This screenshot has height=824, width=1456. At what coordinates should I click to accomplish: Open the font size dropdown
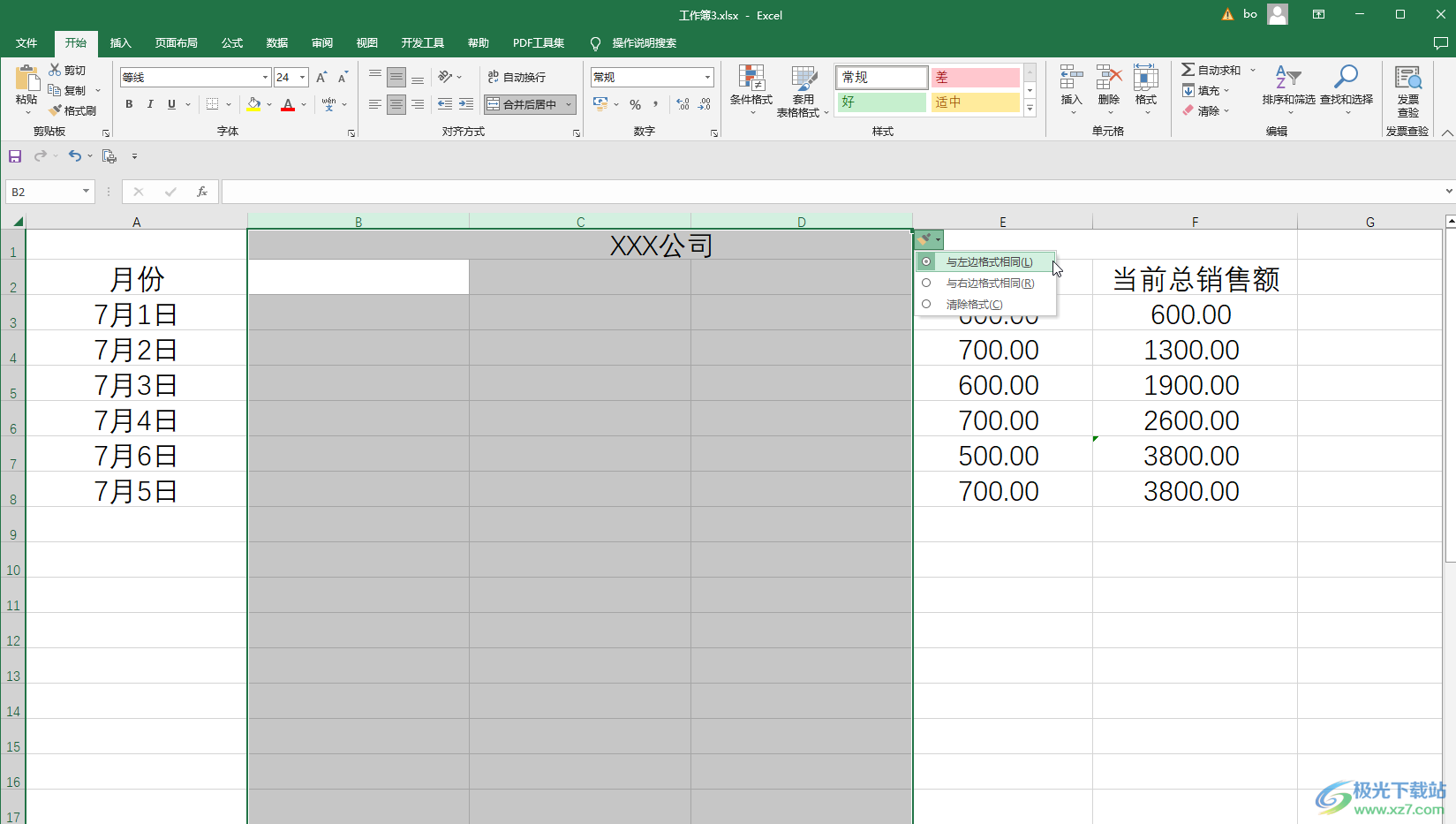click(x=303, y=78)
